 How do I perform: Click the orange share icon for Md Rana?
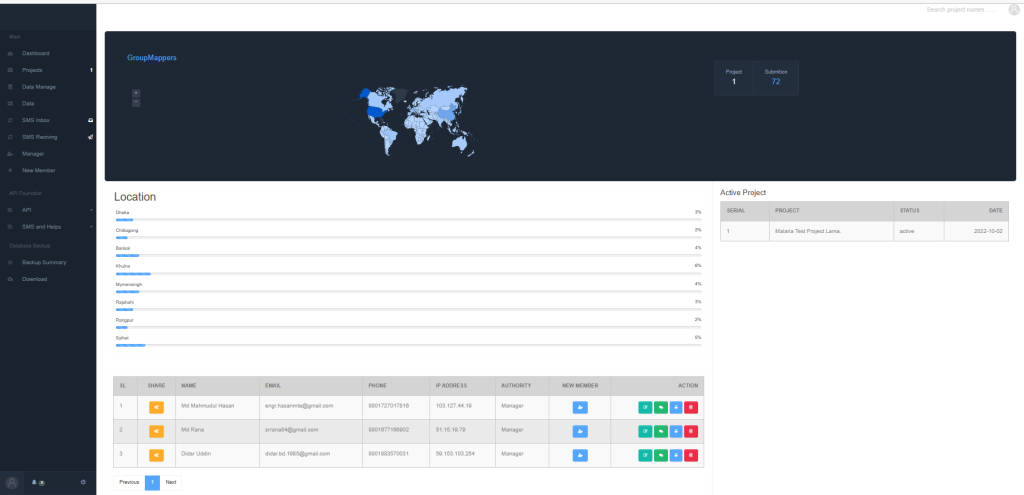coord(156,430)
